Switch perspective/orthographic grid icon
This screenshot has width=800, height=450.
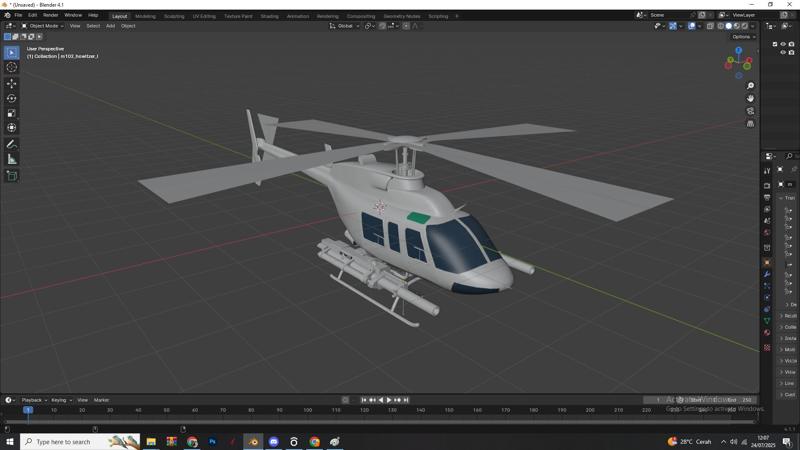pos(750,124)
